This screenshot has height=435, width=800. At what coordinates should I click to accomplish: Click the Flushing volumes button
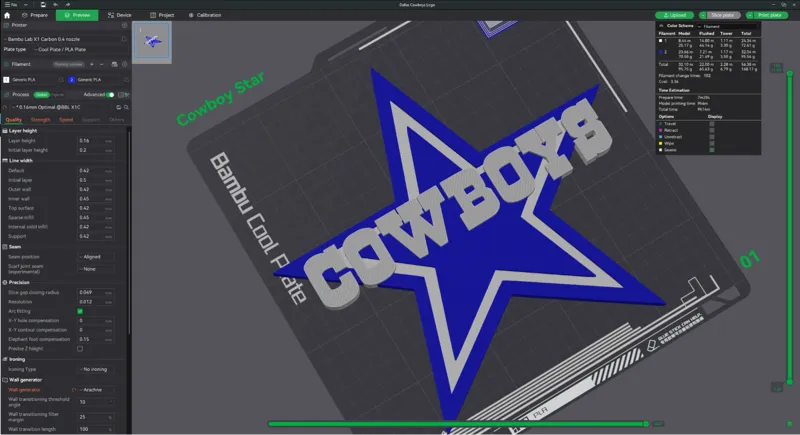click(68, 64)
